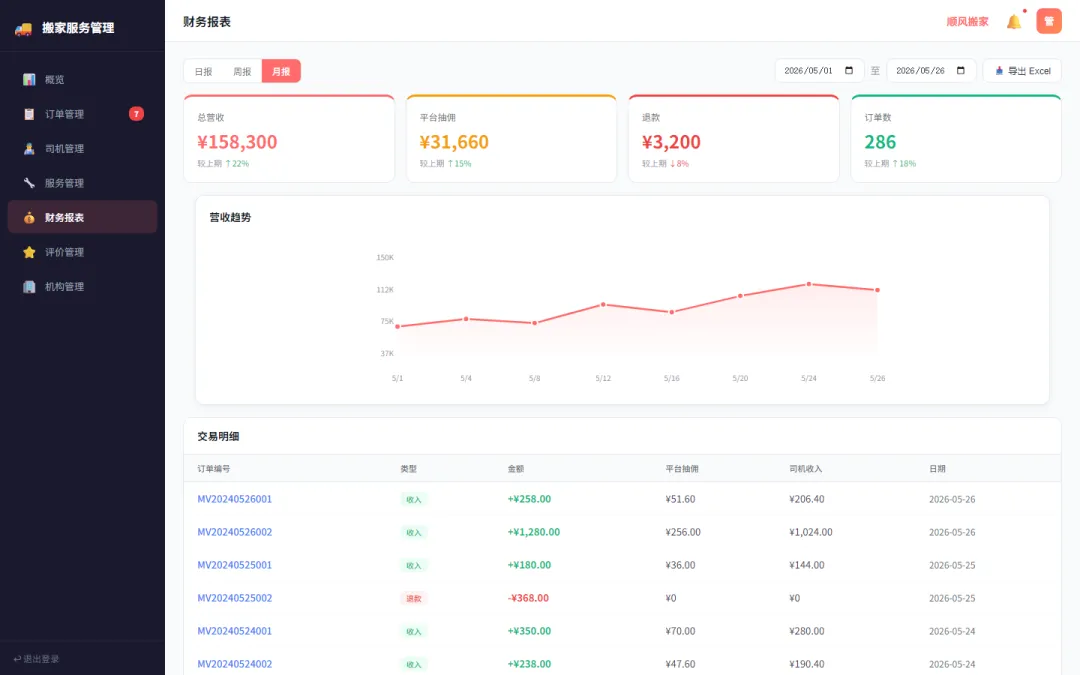Click the 概览 chart icon in sidebar
The height and width of the screenshot is (675, 1080).
coord(29,79)
